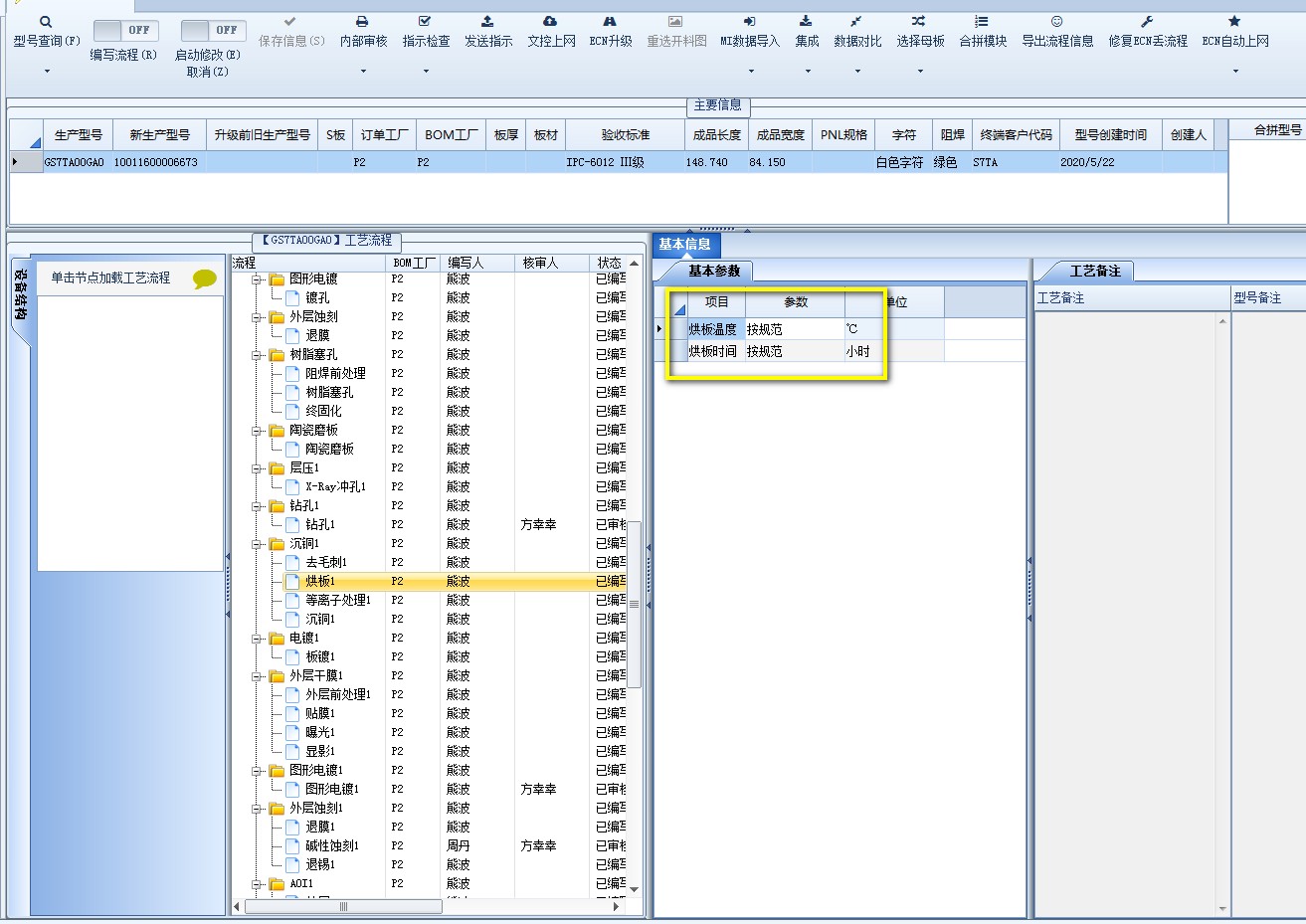Open the 型号查询 dropdown arrow
The height and width of the screenshot is (924, 1306).
tap(46, 72)
